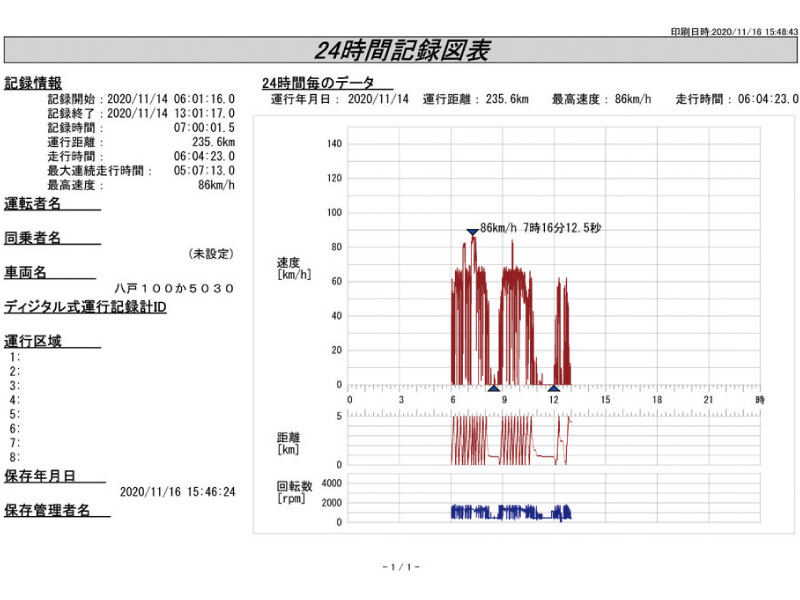
Task: Click the blue rpm graph trace
Action: 510,512
